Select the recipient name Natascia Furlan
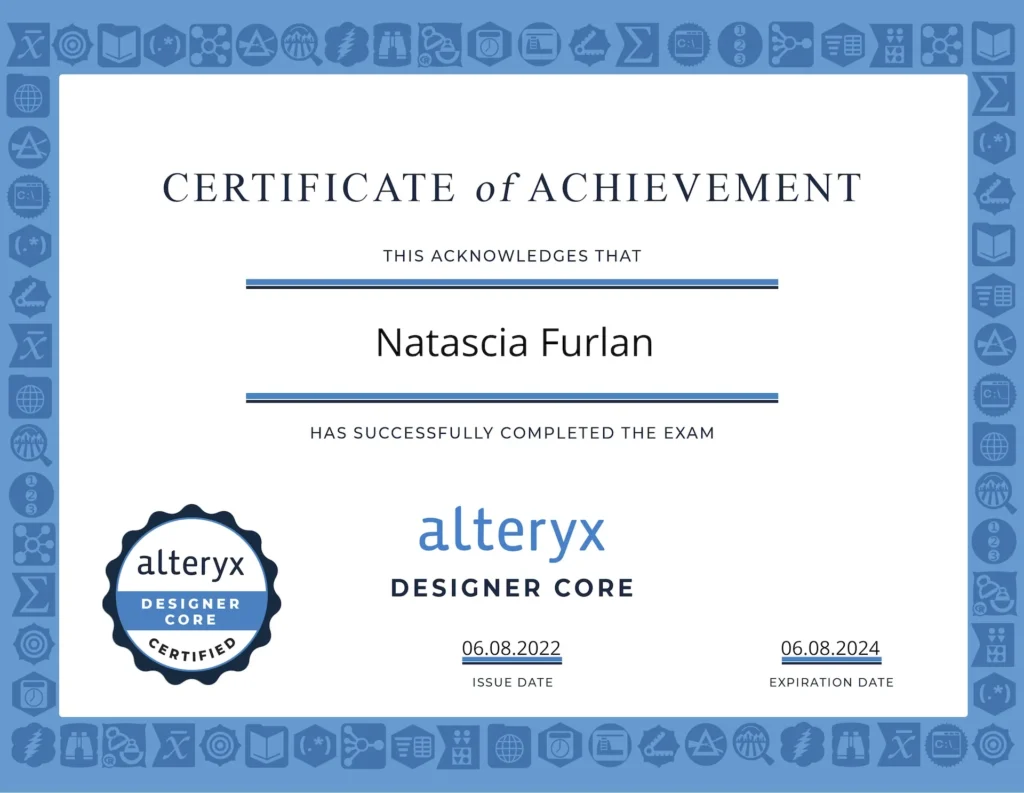Image resolution: width=1024 pixels, height=793 pixels. coord(512,342)
